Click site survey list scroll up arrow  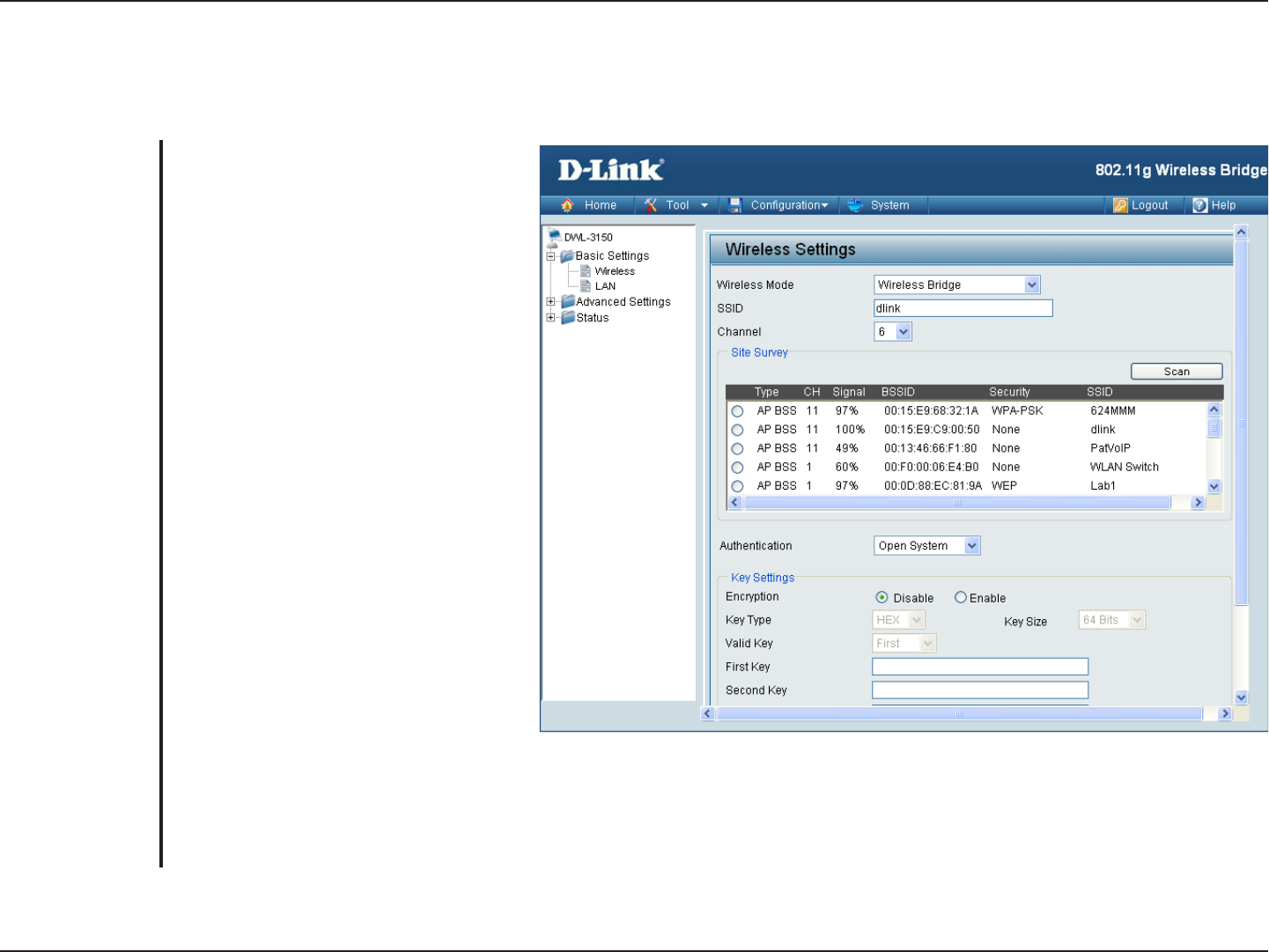pyautogui.click(x=1214, y=410)
